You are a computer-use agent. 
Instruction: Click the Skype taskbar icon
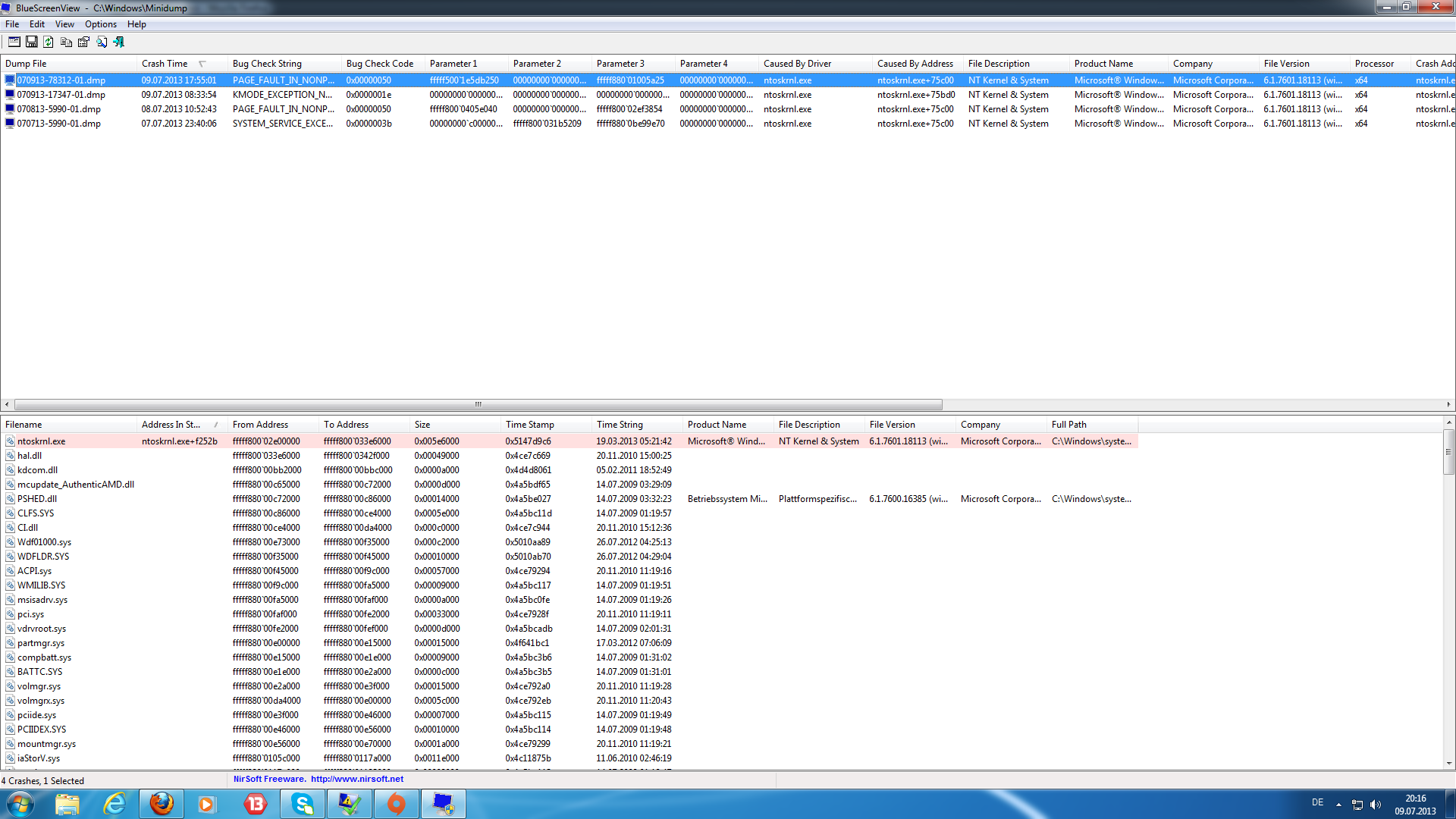[303, 804]
